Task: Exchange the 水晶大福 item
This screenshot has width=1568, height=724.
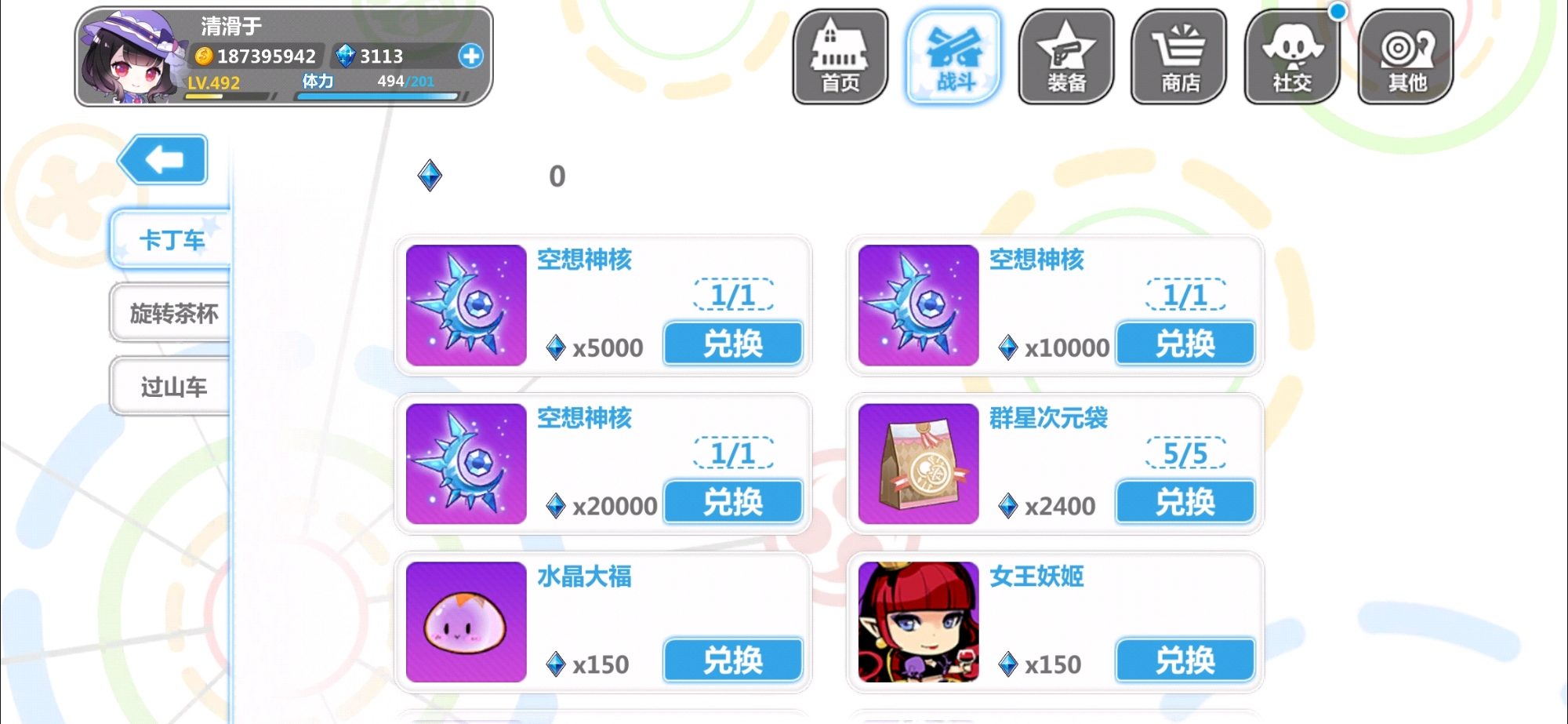Action: [x=733, y=660]
